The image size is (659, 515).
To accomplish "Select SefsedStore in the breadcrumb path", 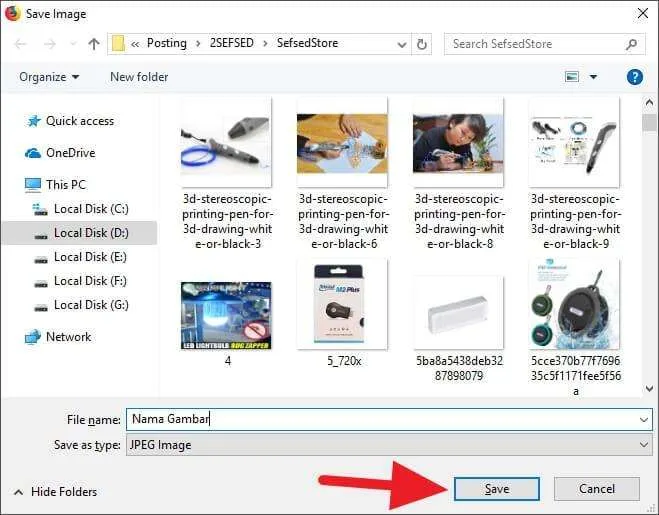I will (307, 43).
